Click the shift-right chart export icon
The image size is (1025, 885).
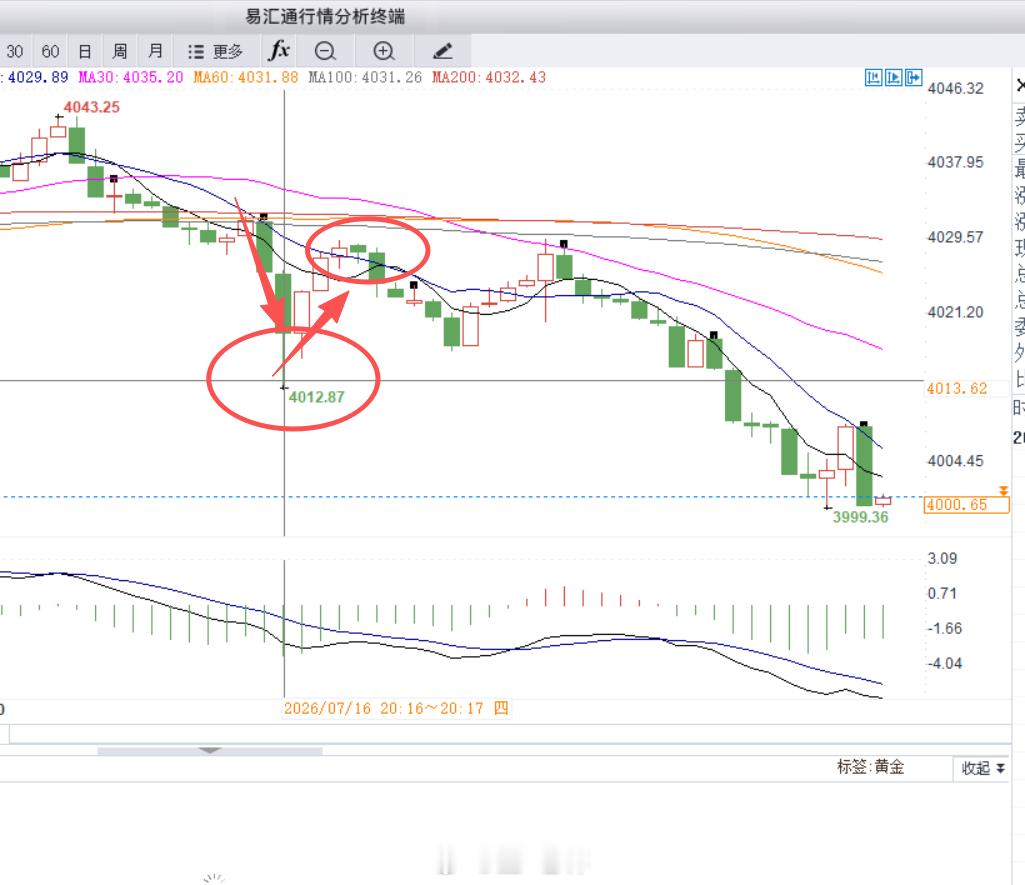pos(913,78)
